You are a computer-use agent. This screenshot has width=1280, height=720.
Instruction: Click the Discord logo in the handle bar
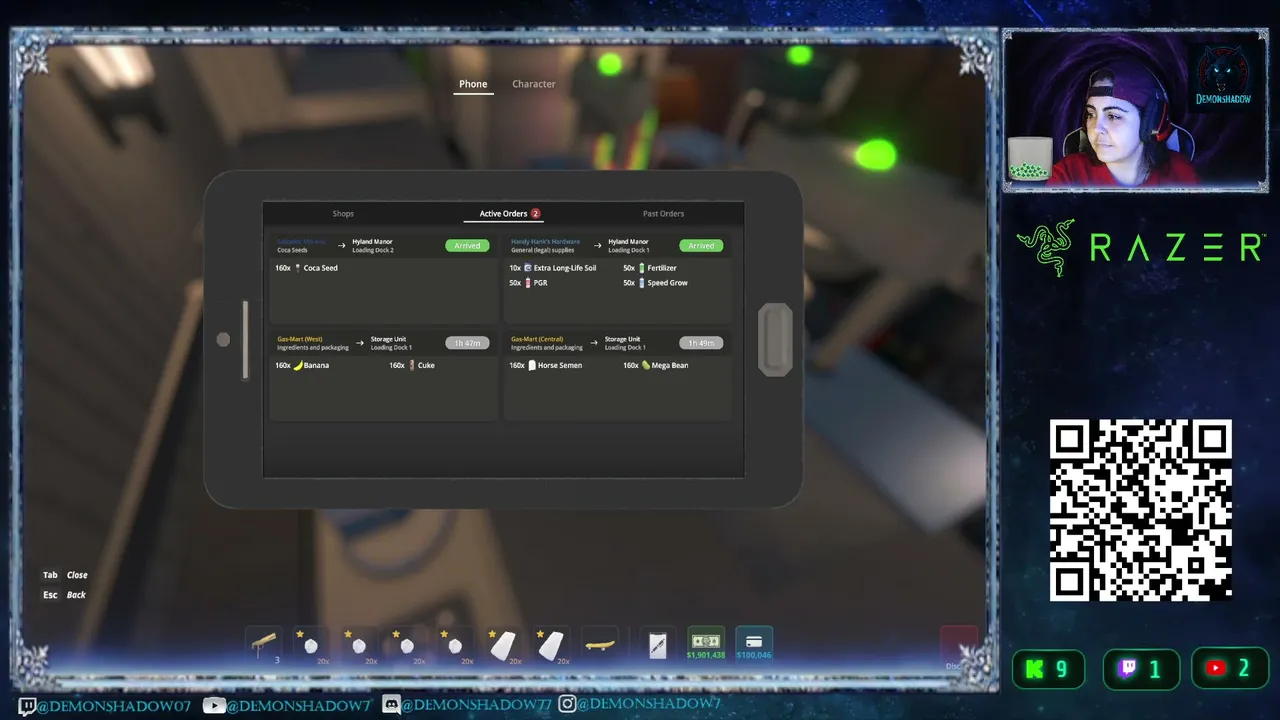[391, 706]
